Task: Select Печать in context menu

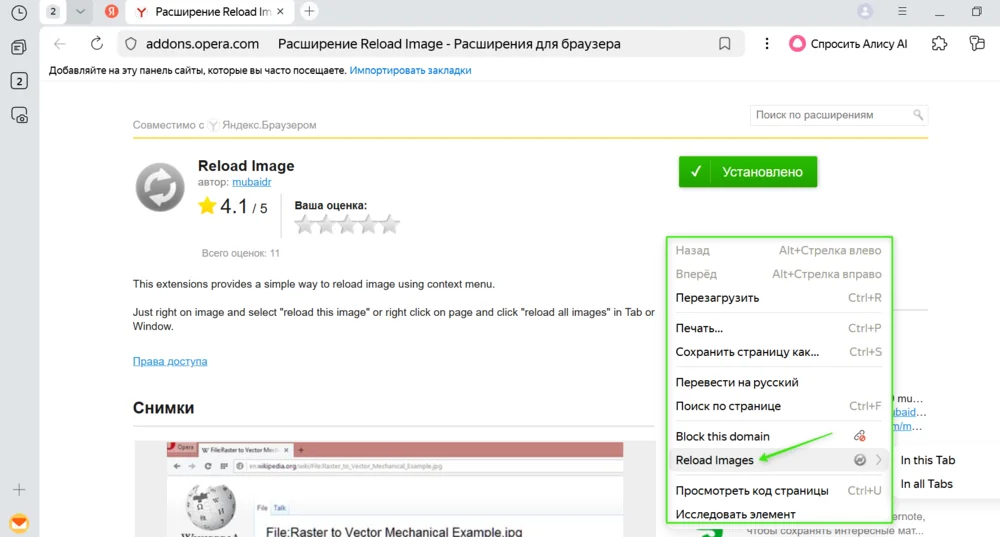Action: tap(778, 328)
